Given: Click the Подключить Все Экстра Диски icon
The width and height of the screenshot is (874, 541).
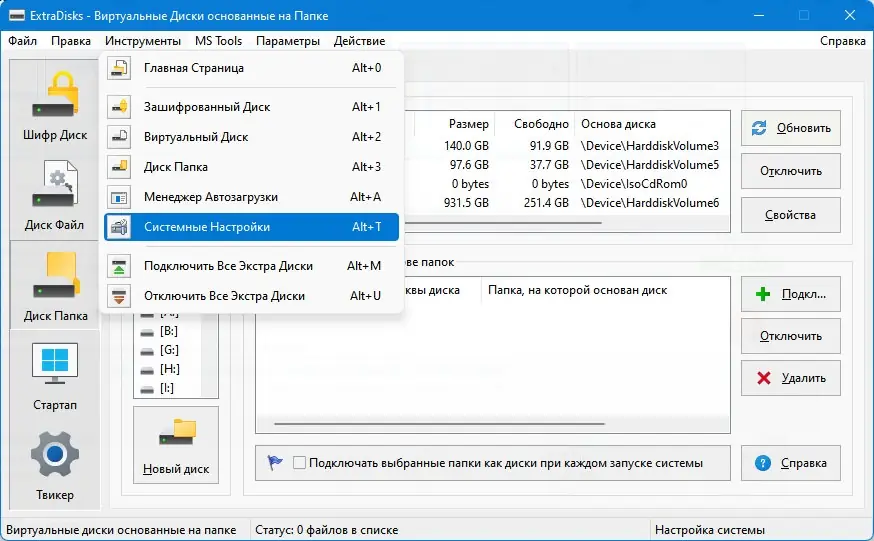Looking at the screenshot, I should (119, 266).
